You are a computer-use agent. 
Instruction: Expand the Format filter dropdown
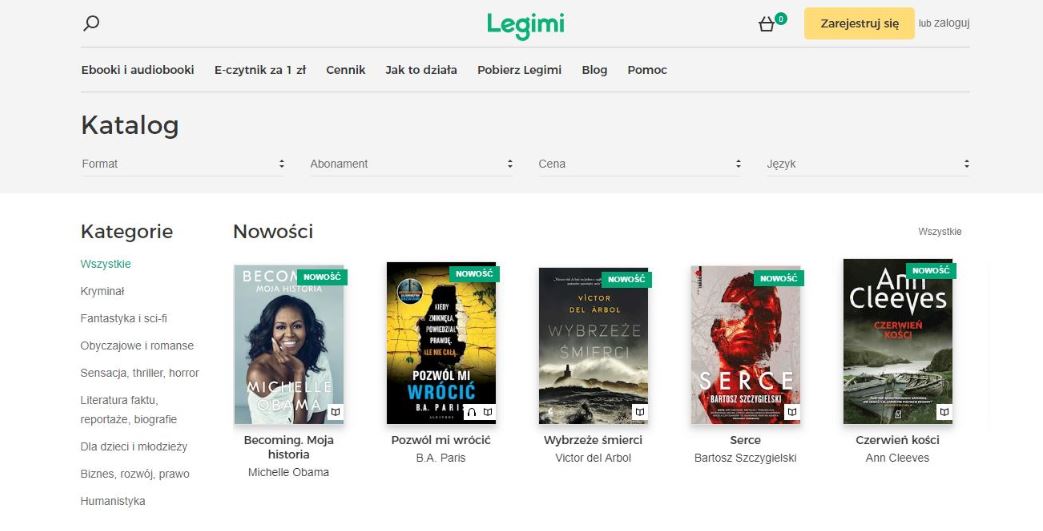tap(183, 164)
